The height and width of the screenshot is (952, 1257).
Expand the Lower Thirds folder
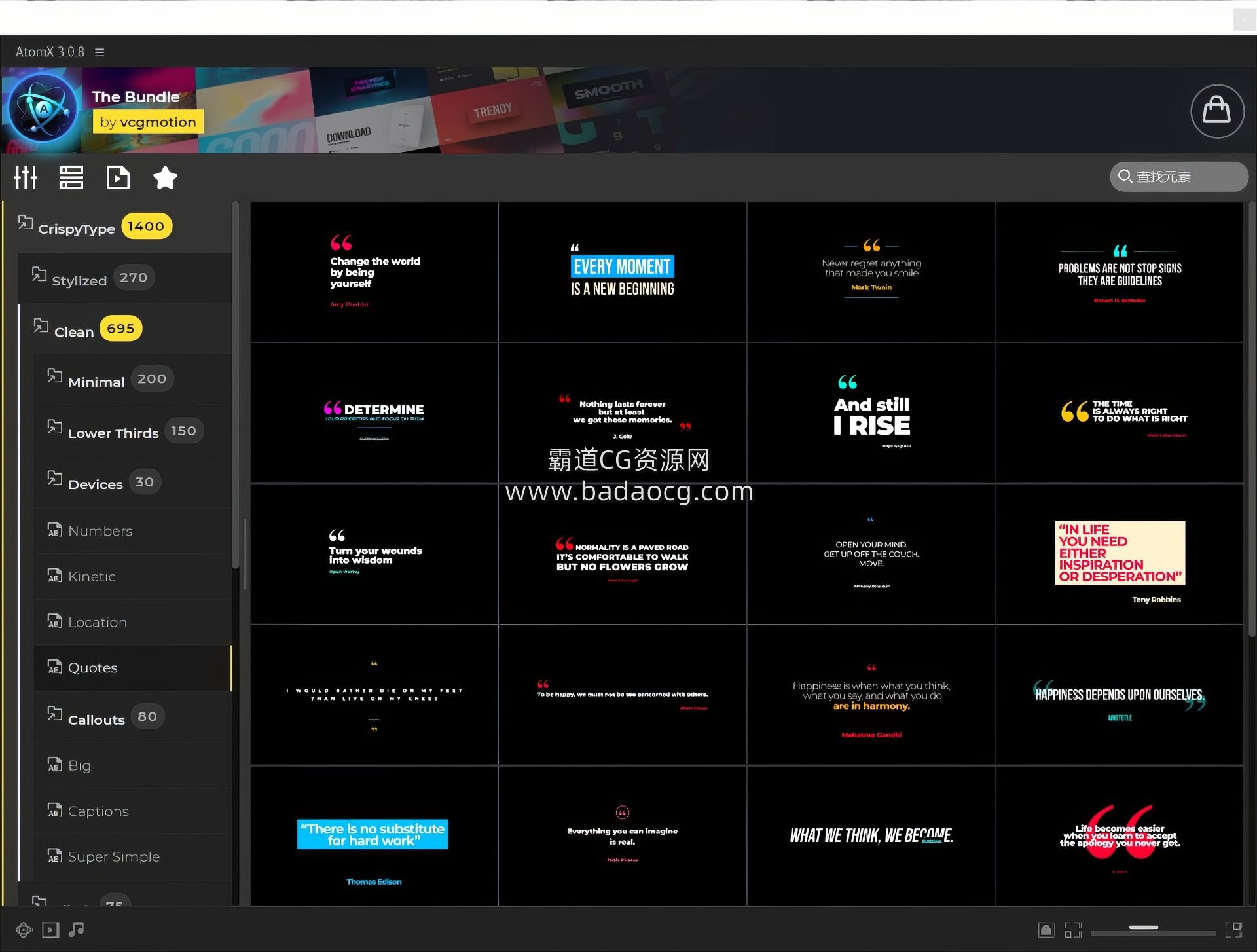(x=133, y=431)
